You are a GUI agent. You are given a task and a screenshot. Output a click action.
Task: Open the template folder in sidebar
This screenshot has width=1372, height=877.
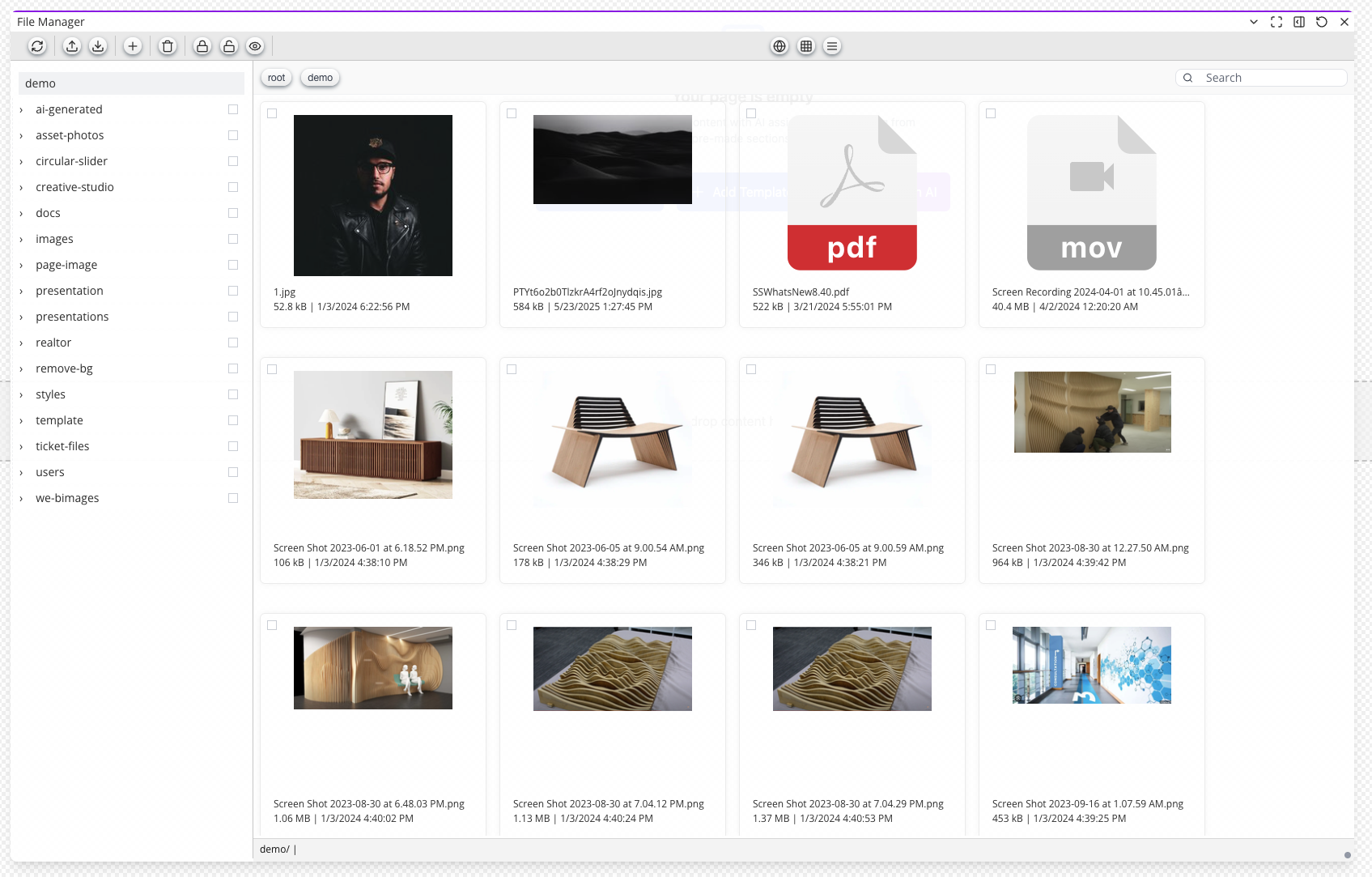[59, 420]
